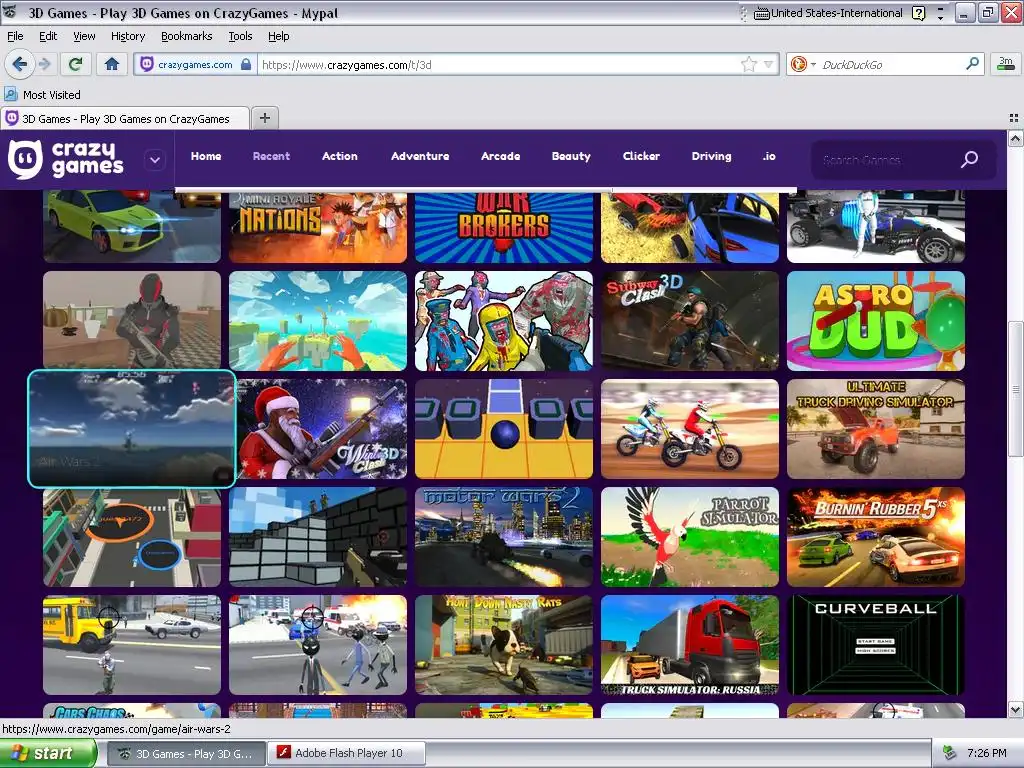Open the Beauty games category
The height and width of the screenshot is (768, 1024).
[x=571, y=156]
